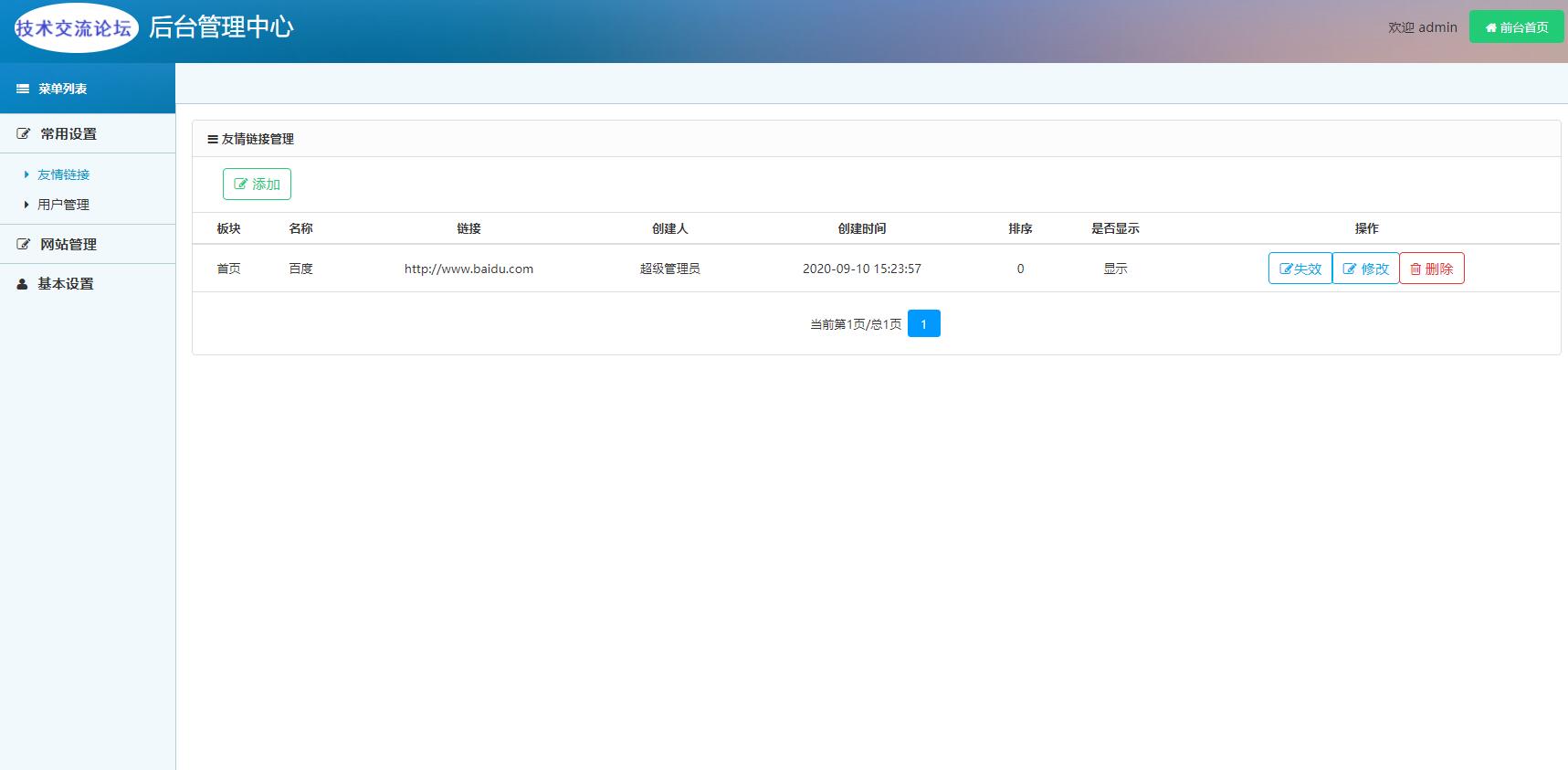Image resolution: width=1568 pixels, height=770 pixels.
Task: Click the user icon beside 基本设置
Action: point(23,284)
